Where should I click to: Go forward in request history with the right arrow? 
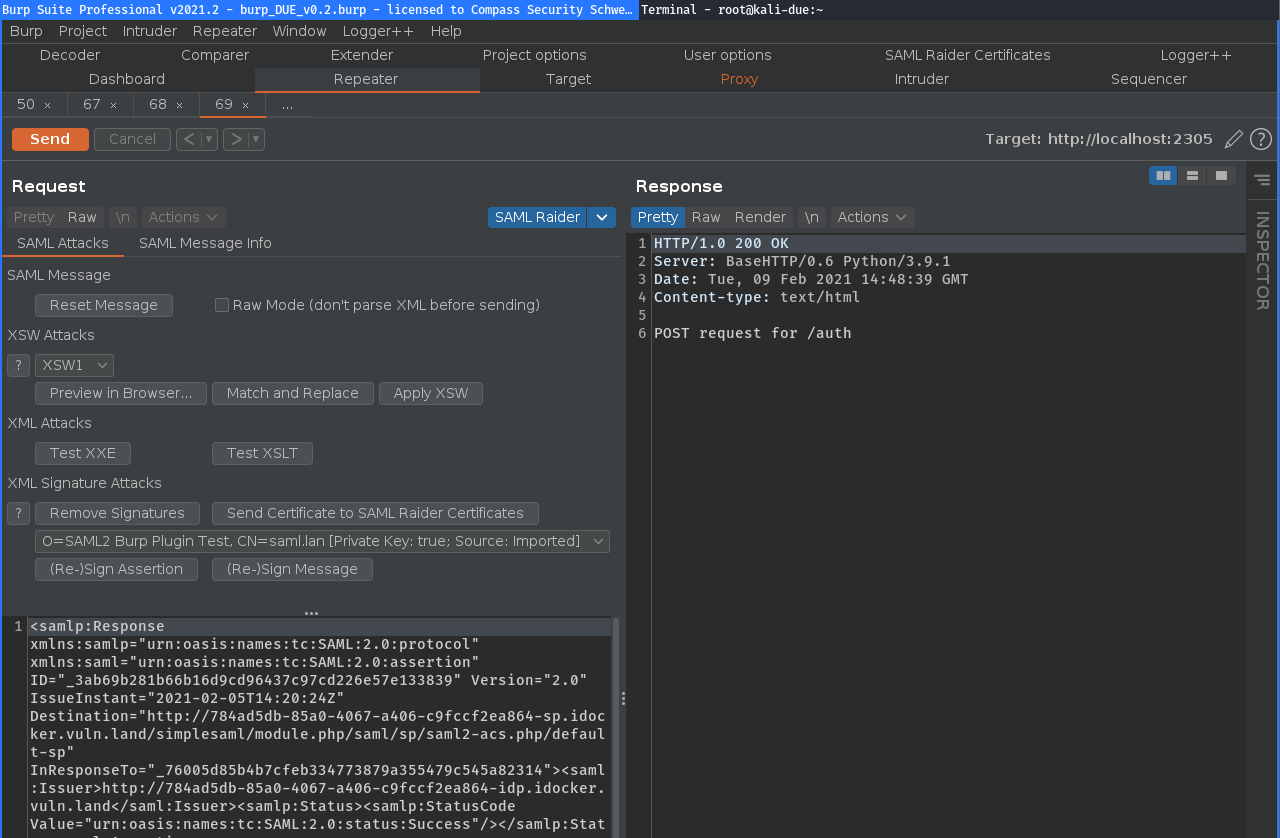pos(237,139)
